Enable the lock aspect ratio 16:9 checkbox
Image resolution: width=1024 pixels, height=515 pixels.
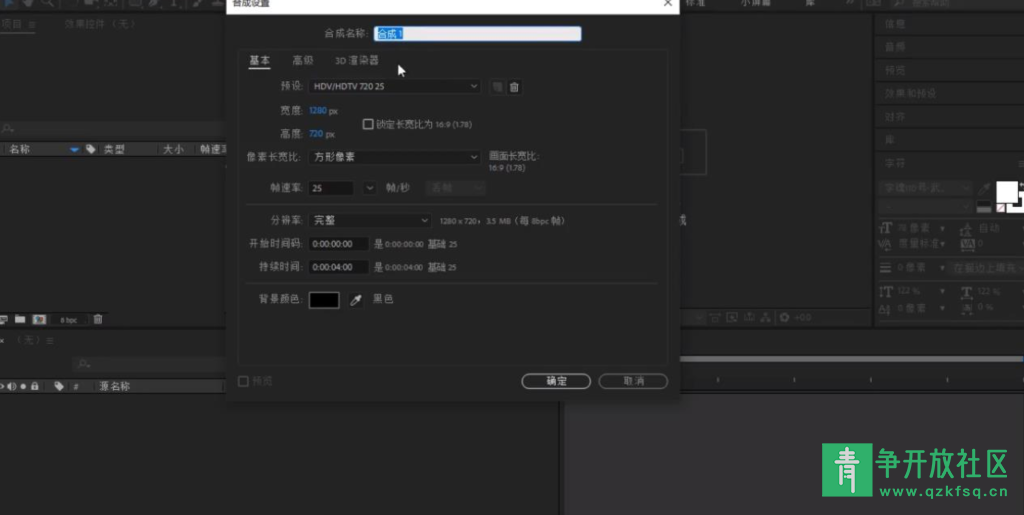[x=368, y=124]
